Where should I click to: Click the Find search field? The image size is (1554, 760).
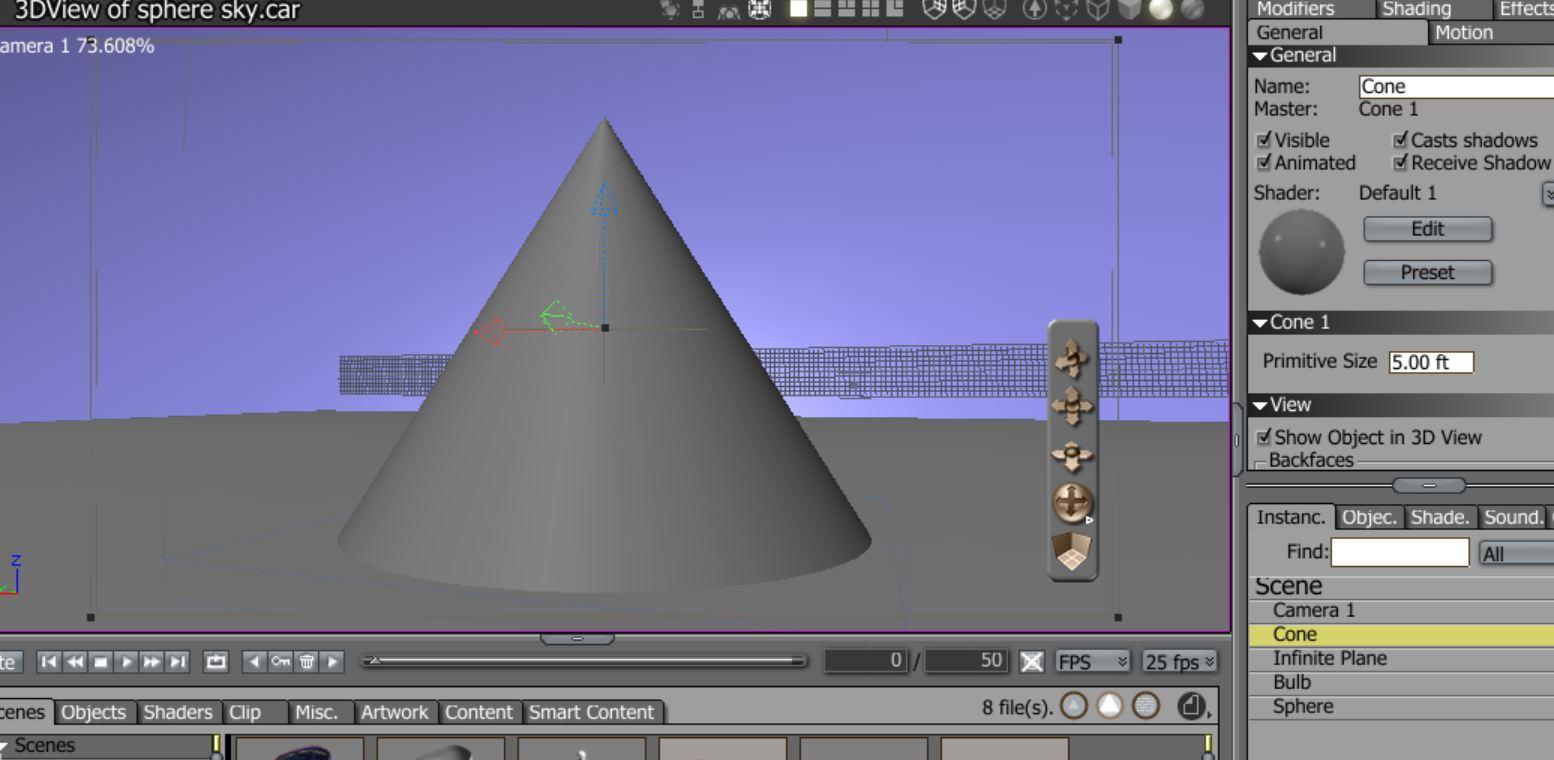pos(1399,552)
